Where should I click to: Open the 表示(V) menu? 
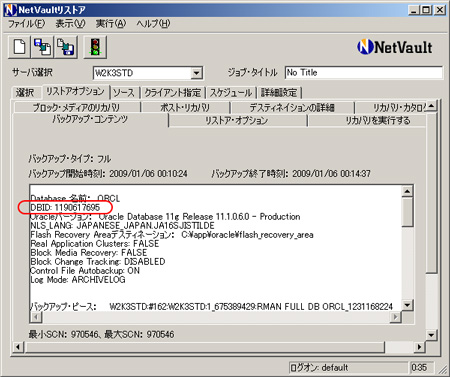coord(70,24)
